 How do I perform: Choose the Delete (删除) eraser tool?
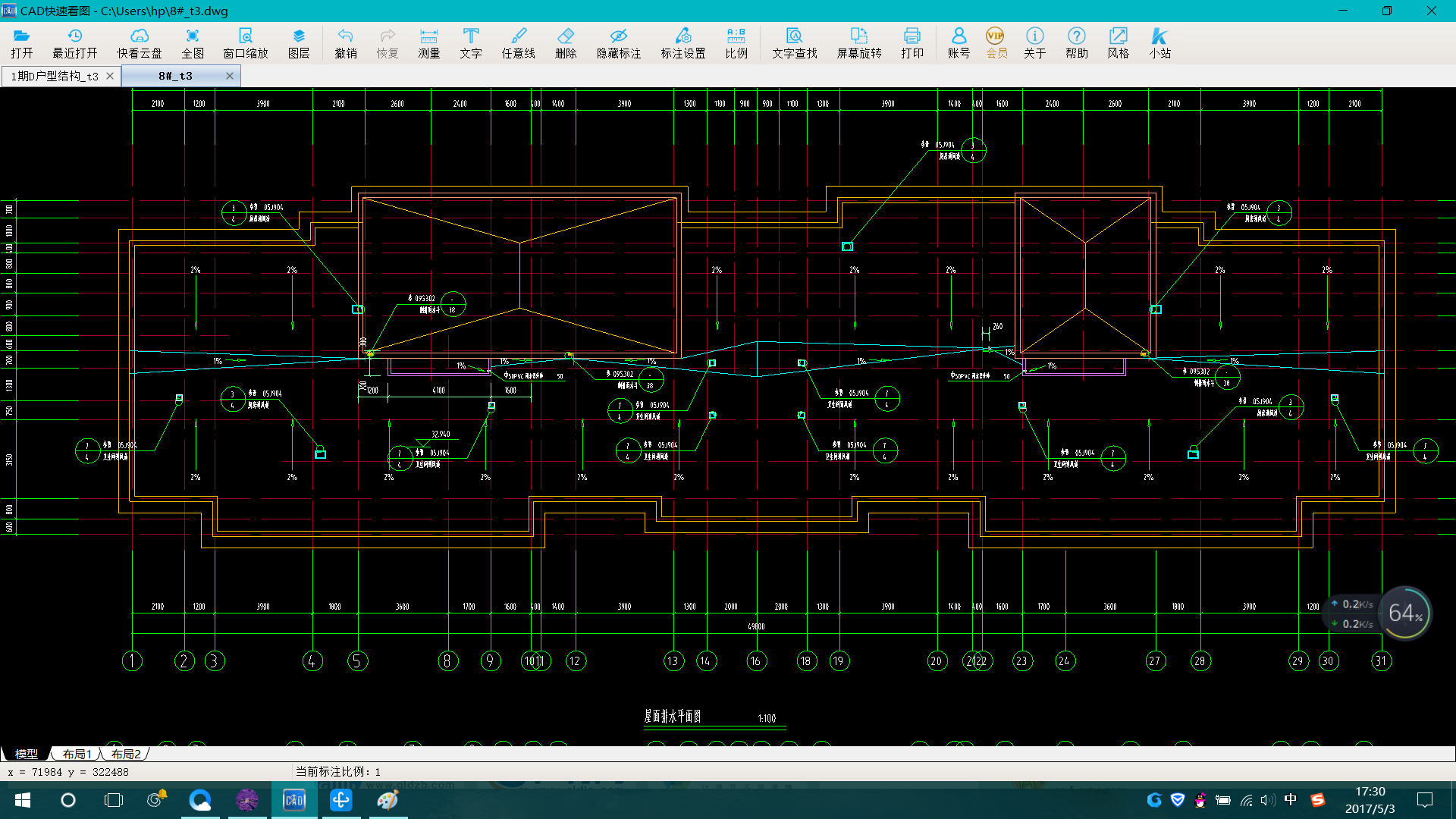(x=566, y=42)
